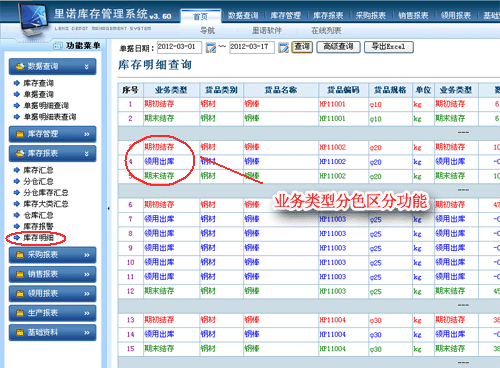The height and width of the screenshot is (368, 500).
Task: Click the arrow icon beside 库存查询
Action: 16,83
